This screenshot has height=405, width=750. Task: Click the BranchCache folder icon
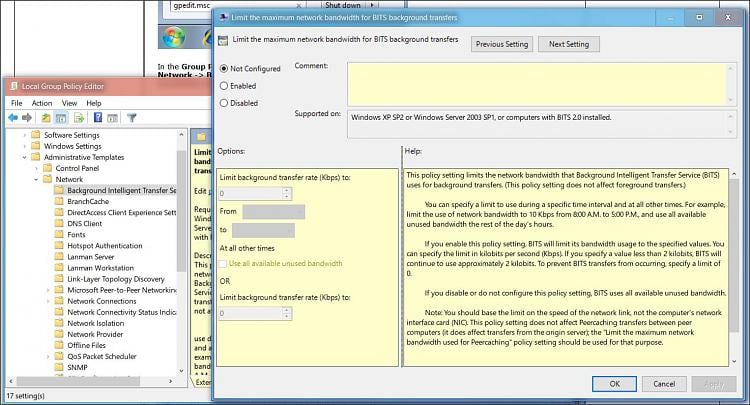[x=59, y=201]
